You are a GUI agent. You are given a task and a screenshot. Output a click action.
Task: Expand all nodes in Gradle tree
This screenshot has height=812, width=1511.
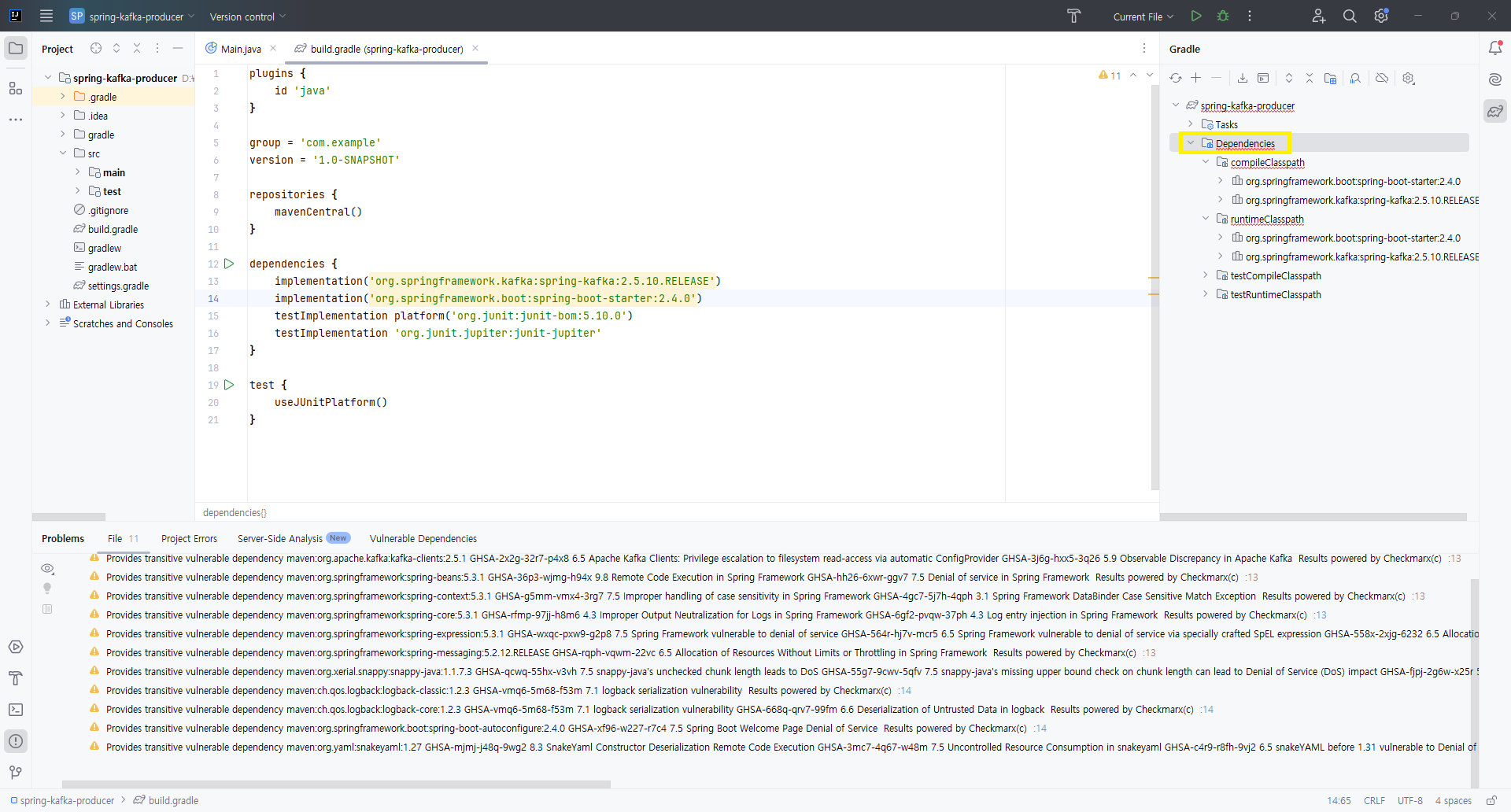(1289, 78)
